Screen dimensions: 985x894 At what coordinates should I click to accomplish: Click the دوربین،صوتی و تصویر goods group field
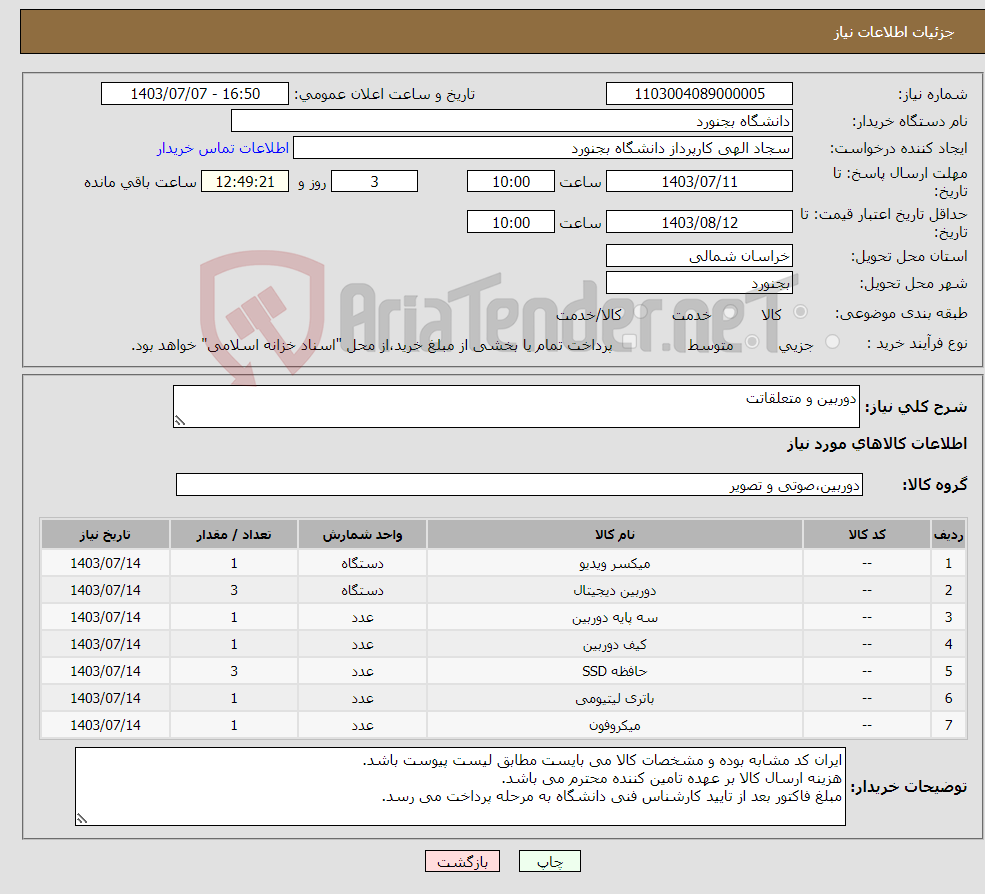[x=520, y=484]
